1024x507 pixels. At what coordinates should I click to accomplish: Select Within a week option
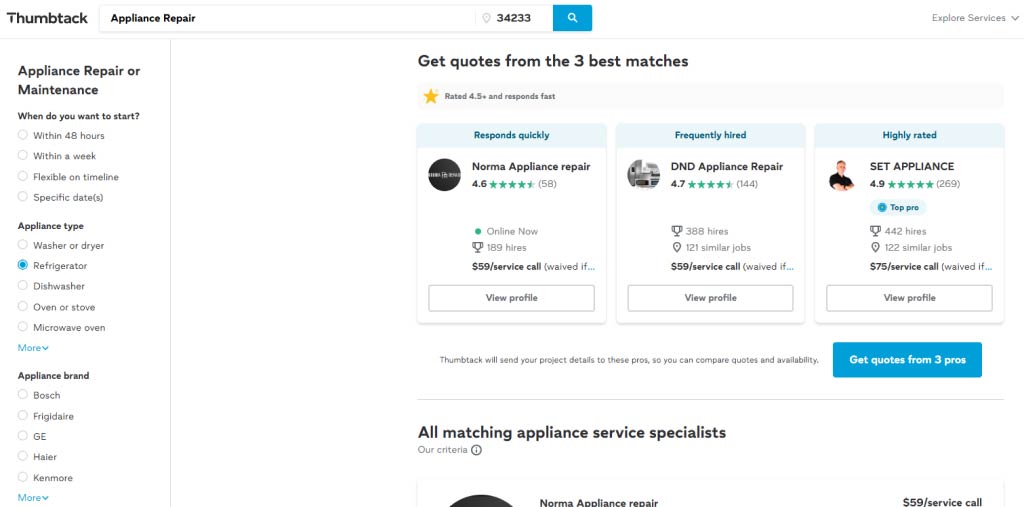point(23,155)
